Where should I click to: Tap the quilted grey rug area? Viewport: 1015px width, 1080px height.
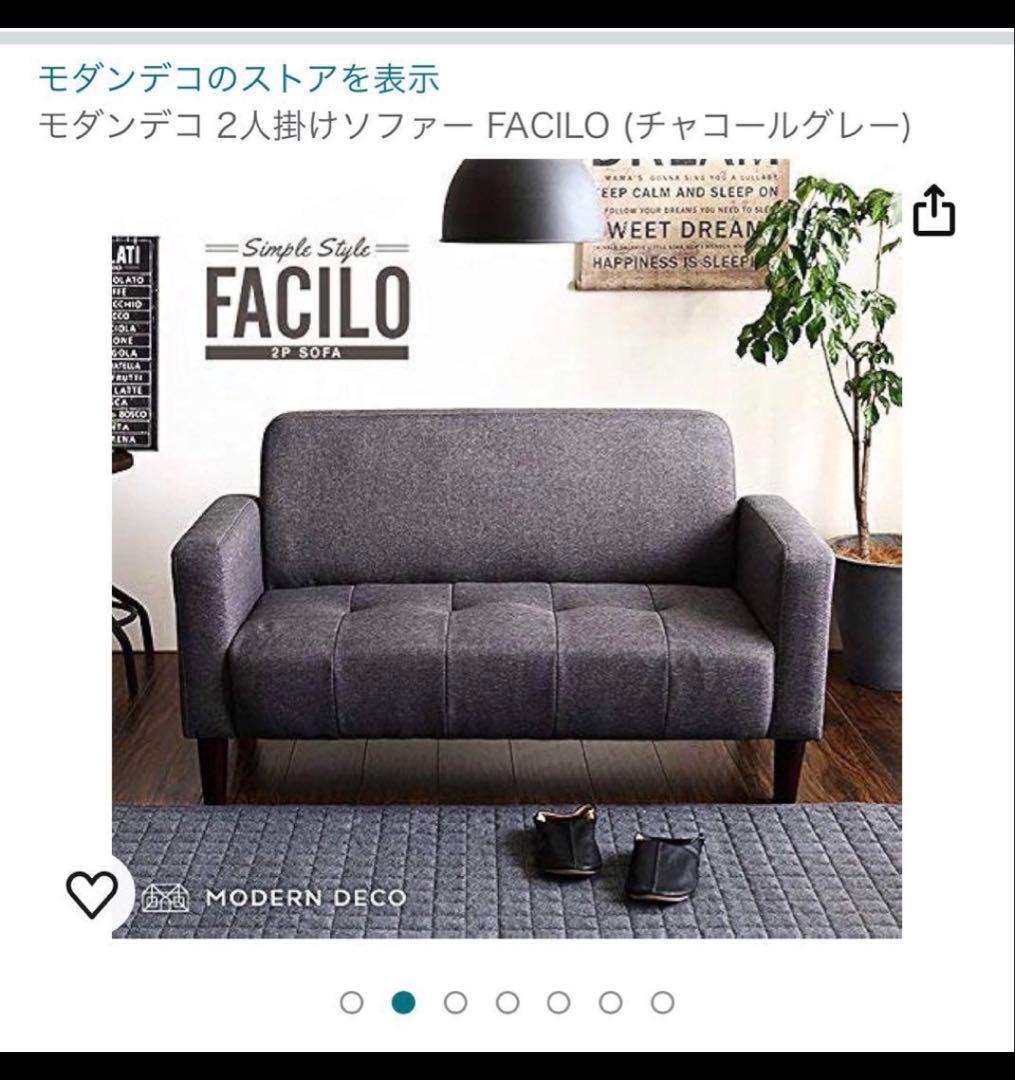507,871
